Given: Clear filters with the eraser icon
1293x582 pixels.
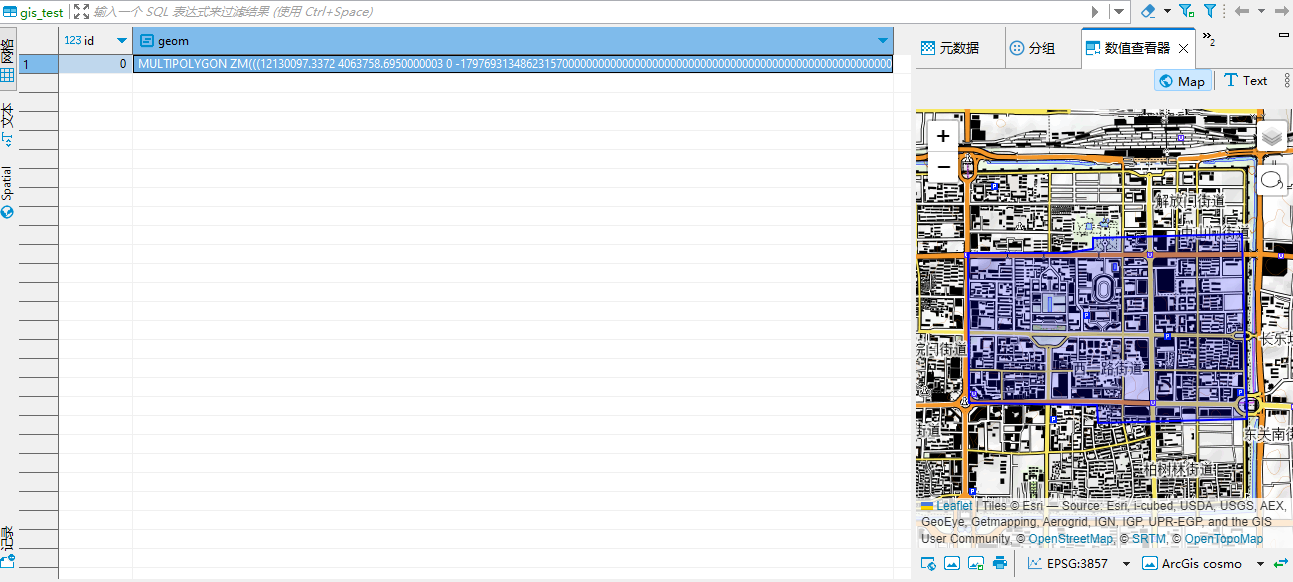Looking at the screenshot, I should (1148, 11).
